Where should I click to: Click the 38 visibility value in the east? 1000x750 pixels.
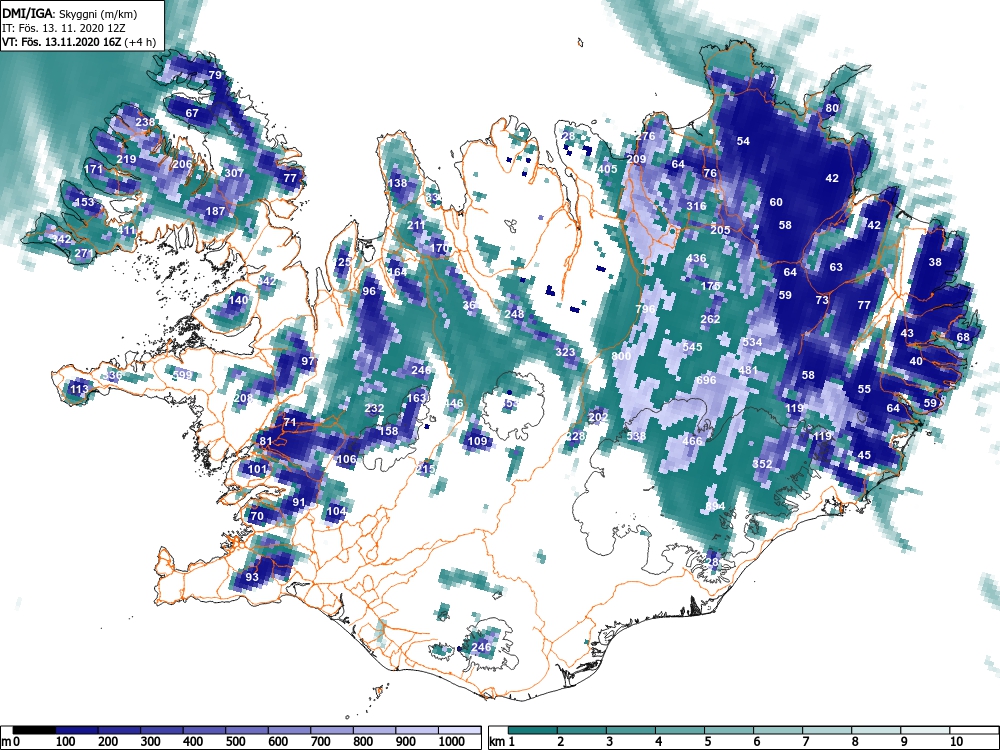pyautogui.click(x=935, y=263)
